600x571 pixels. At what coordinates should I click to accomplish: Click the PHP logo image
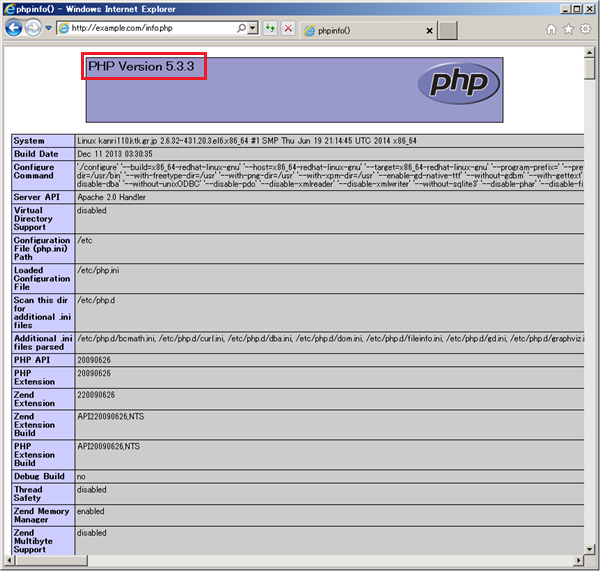coord(458,83)
